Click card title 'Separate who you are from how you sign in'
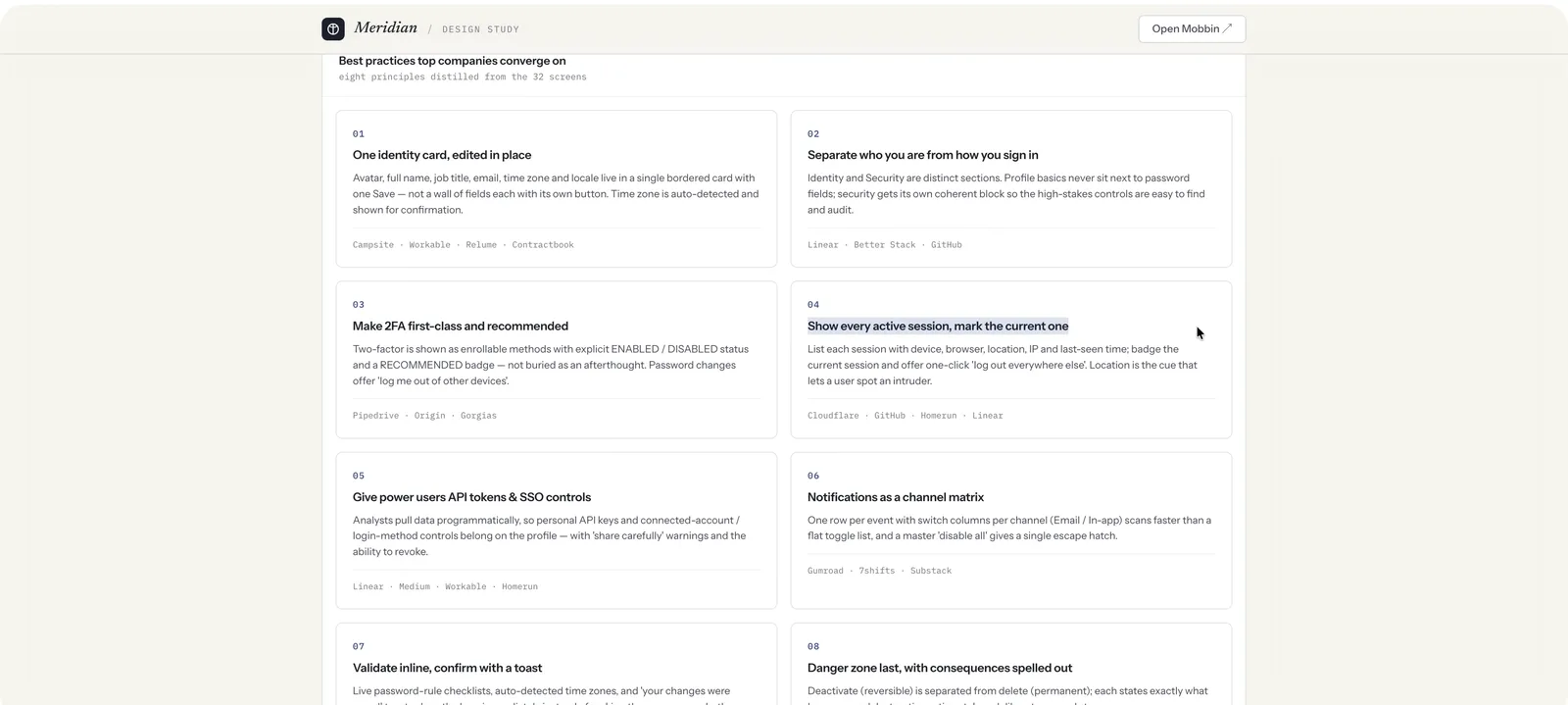 (923, 155)
